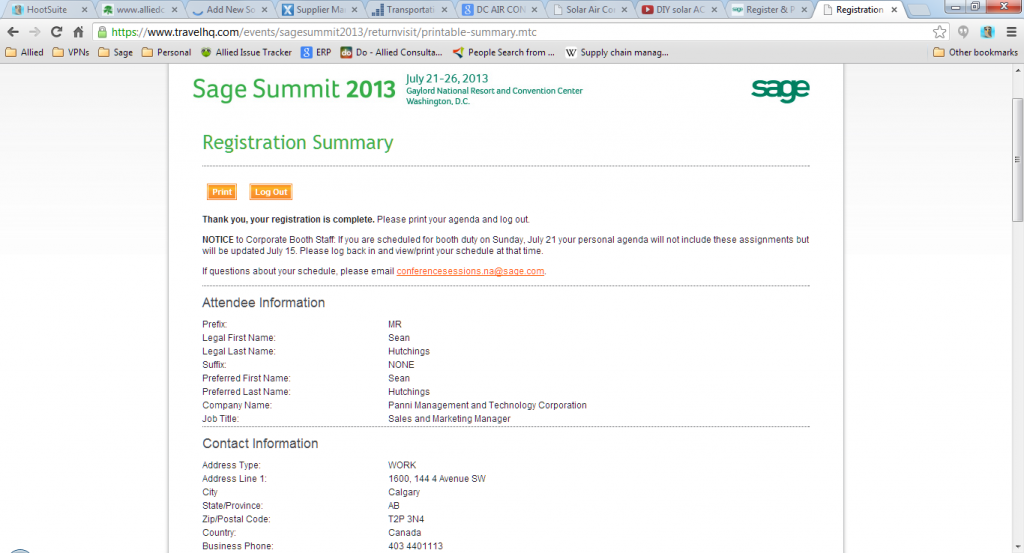Select suffix value NONE
1024x553 pixels.
tap(401, 364)
